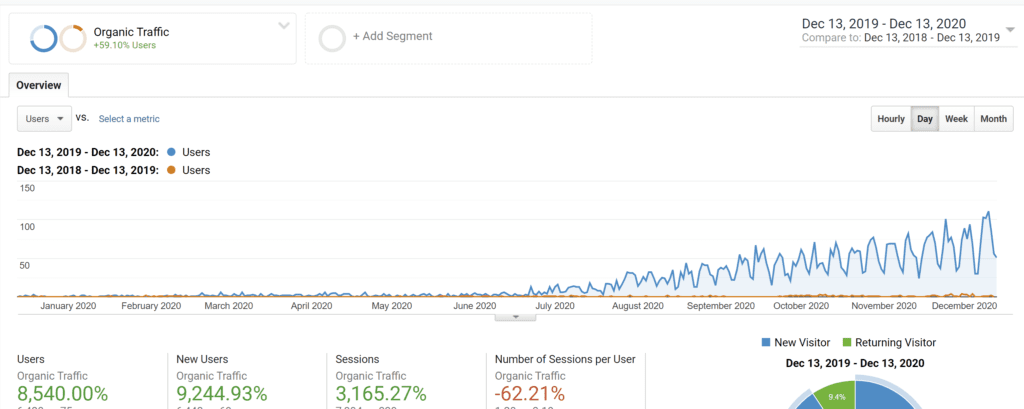Open the Users metric dropdown

click(x=44, y=119)
